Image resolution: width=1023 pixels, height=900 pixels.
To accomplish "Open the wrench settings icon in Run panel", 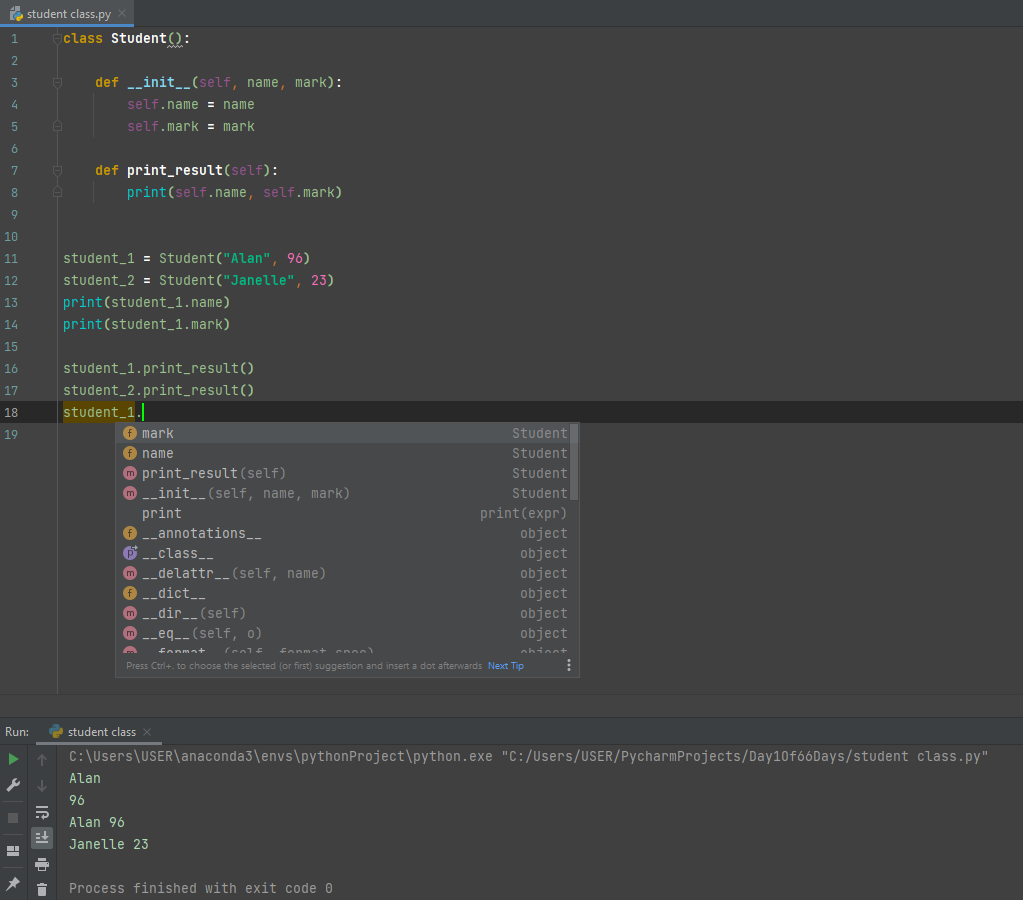I will (x=13, y=785).
